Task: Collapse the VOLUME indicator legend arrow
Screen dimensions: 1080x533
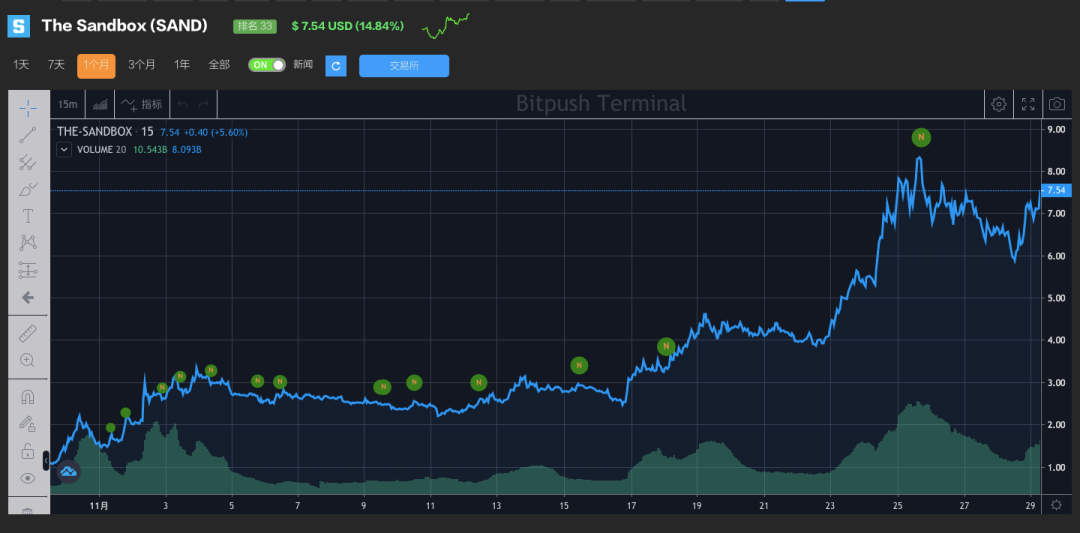Action: 64,149
